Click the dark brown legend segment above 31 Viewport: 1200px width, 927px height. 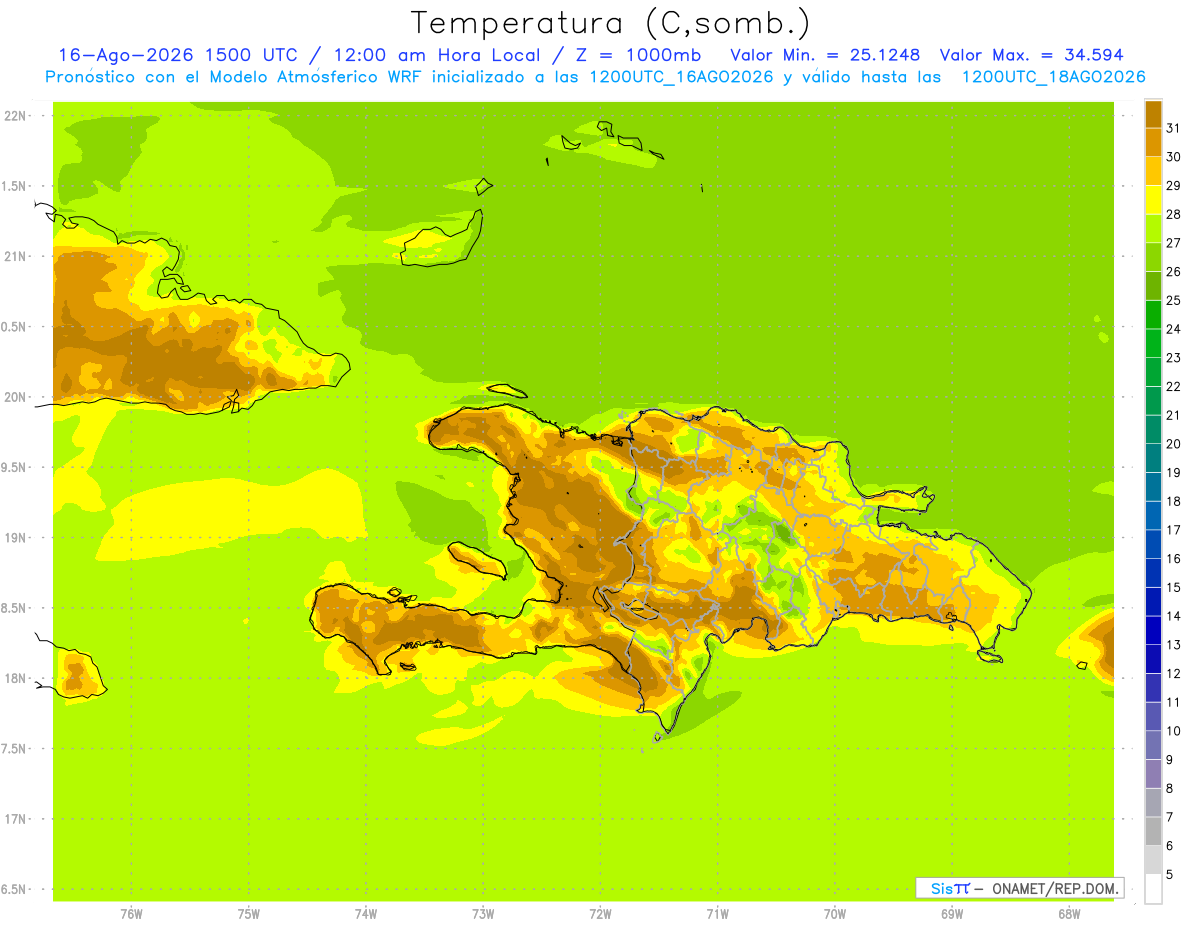click(x=1153, y=114)
